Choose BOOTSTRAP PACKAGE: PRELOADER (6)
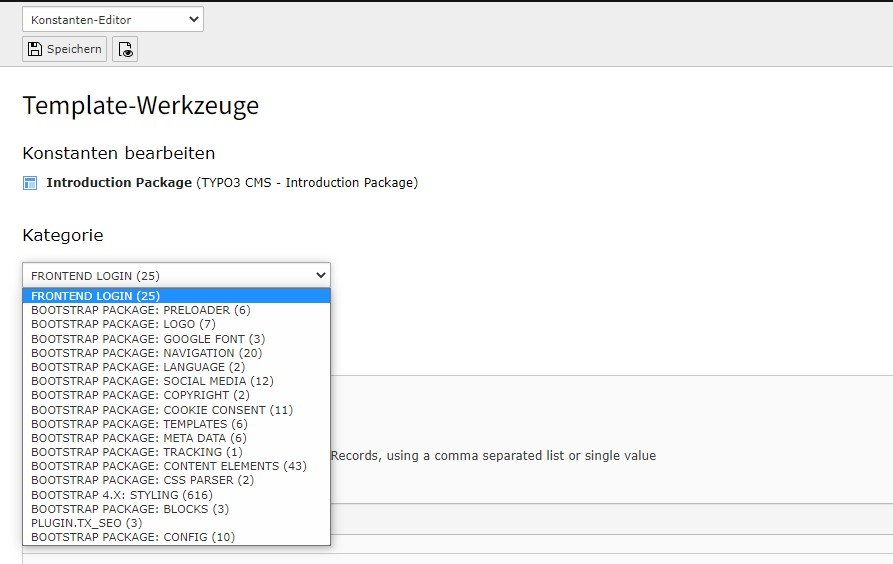 tap(177, 310)
